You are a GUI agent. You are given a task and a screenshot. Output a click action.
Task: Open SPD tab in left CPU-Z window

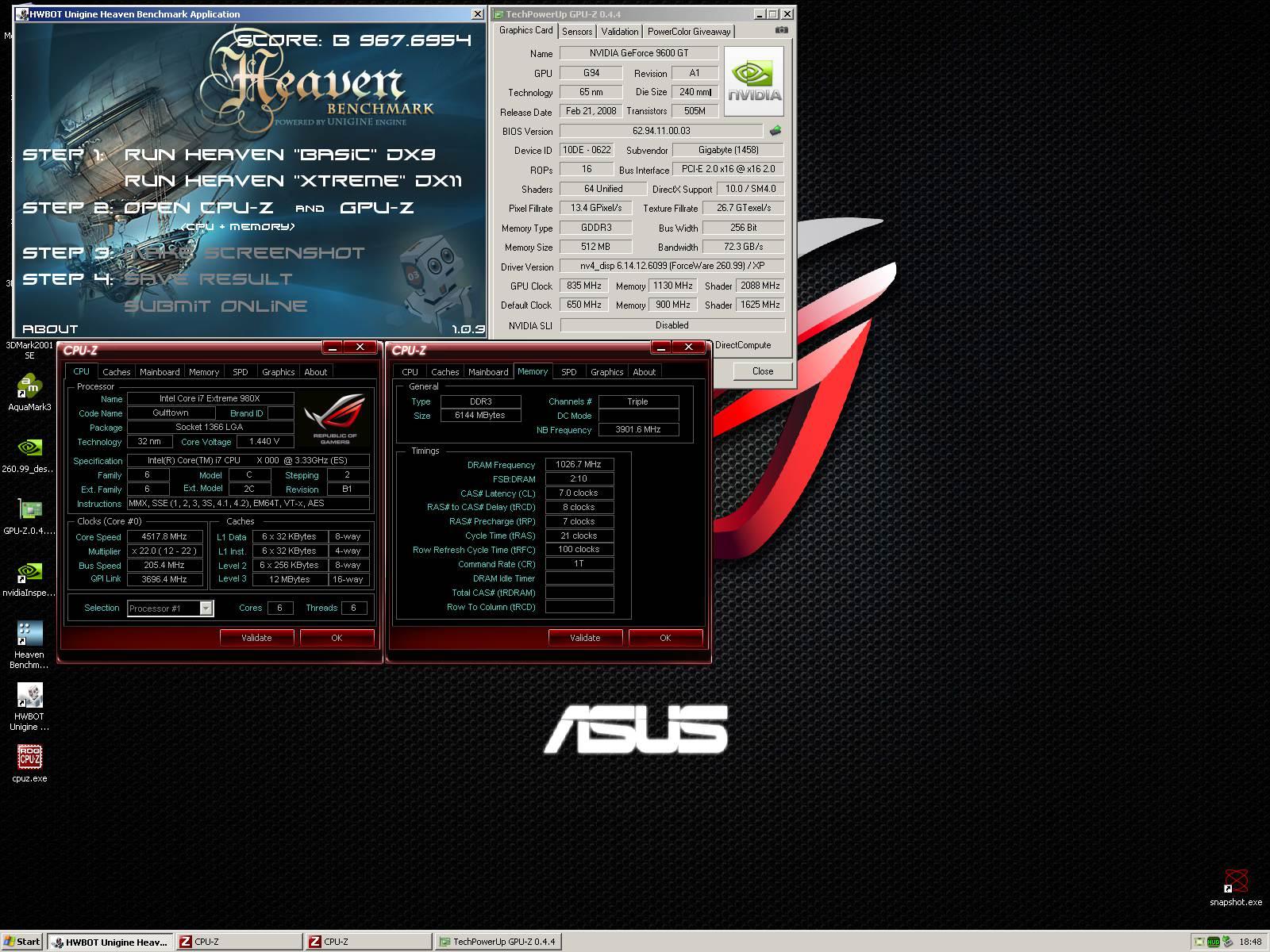(x=241, y=372)
